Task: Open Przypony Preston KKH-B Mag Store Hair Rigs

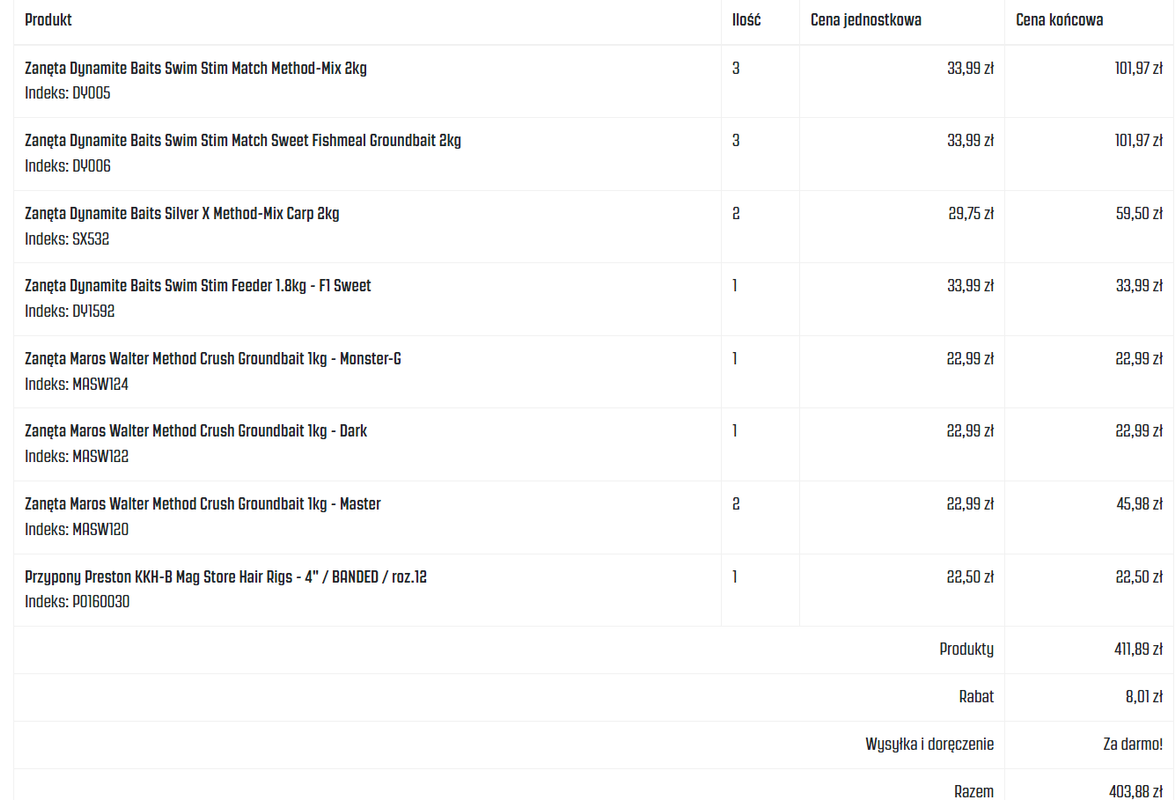Action: [226, 577]
